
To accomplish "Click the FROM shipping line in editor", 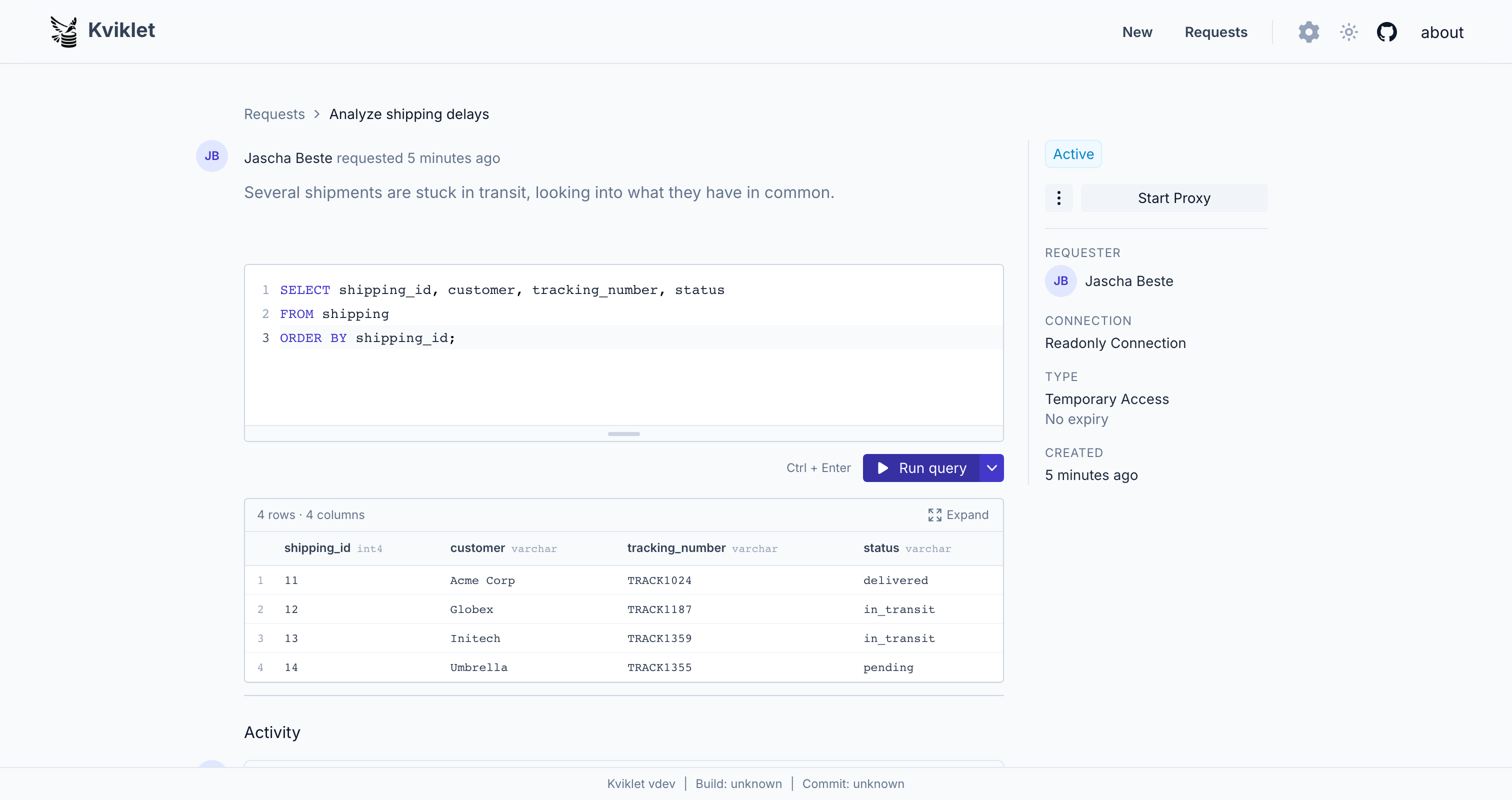I will (334, 314).
